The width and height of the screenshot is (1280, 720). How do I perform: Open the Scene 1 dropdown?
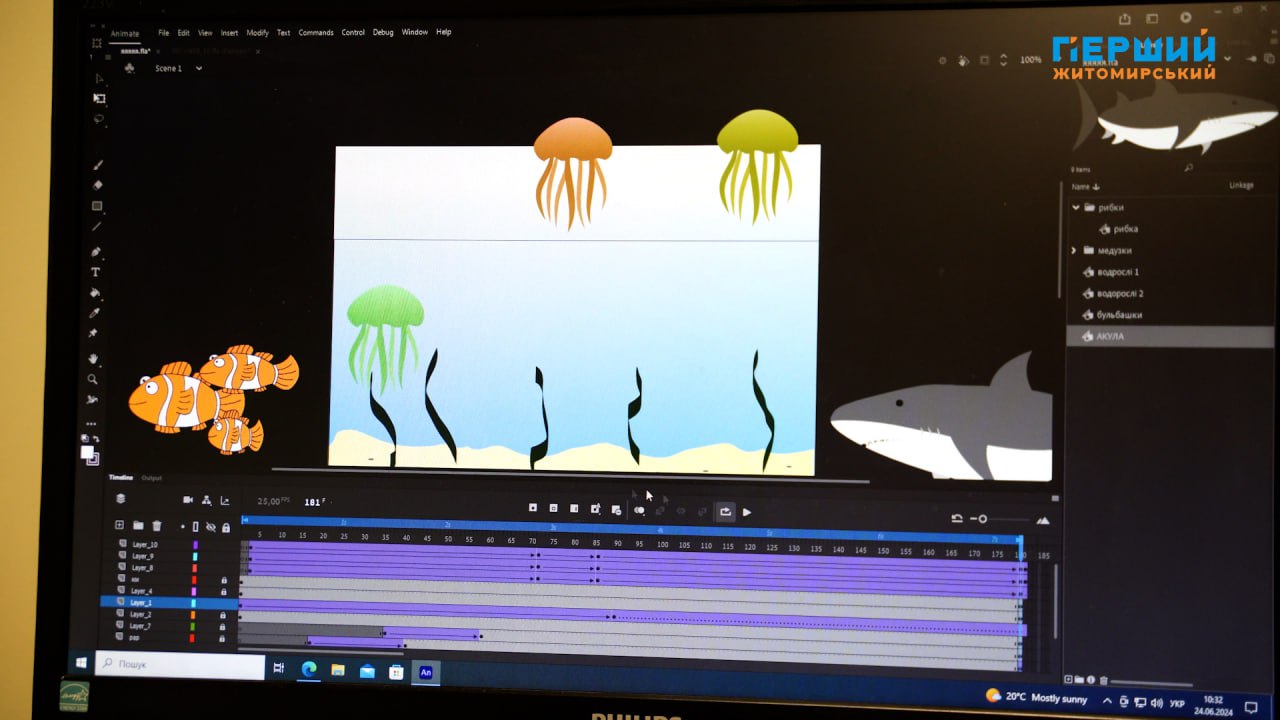pos(198,69)
